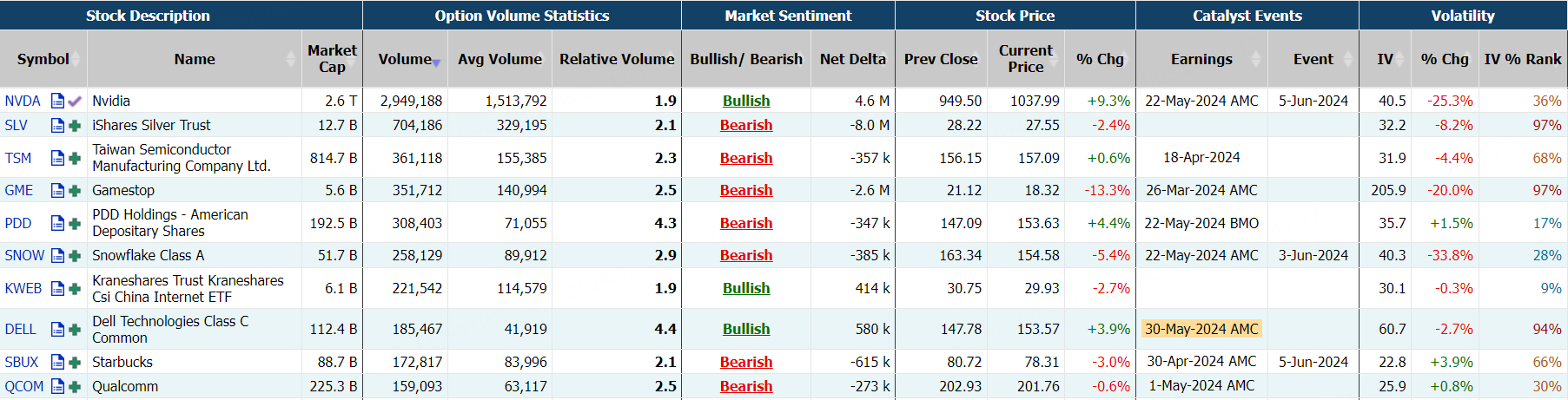
Task: Add PDD using its green plus icon
Action: pos(75,223)
